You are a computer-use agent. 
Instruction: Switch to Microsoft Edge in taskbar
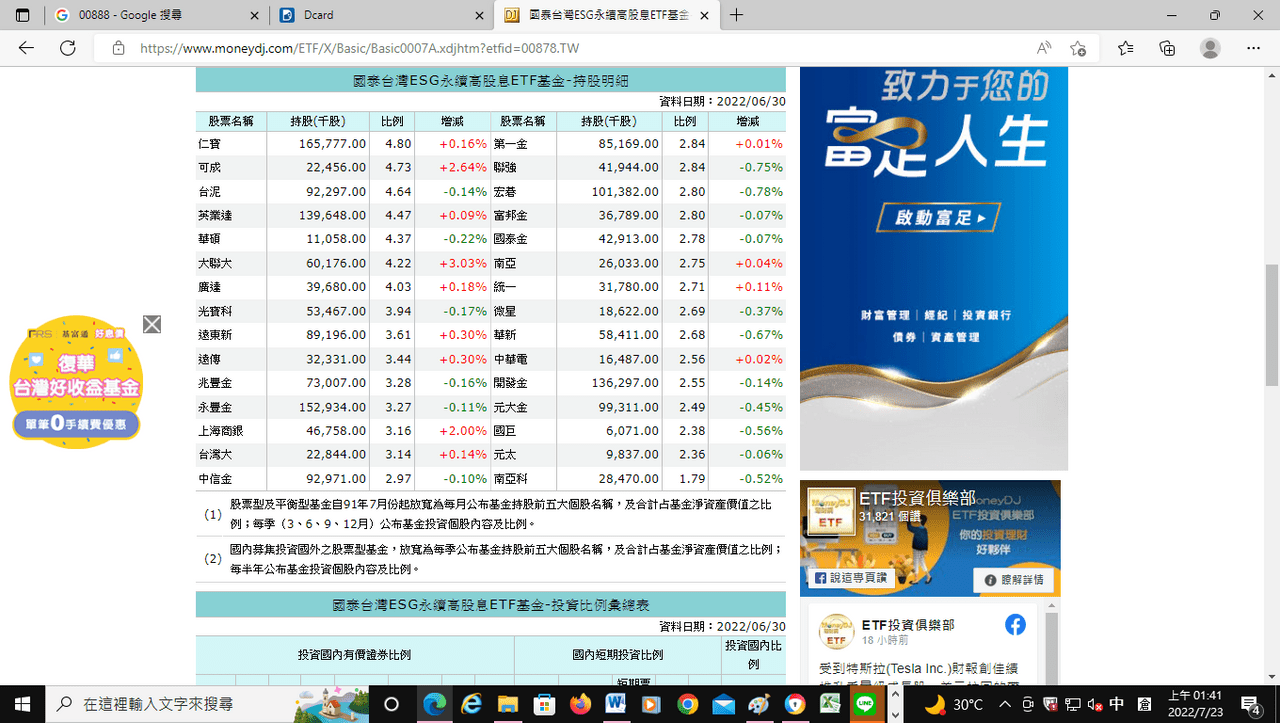tap(436, 704)
